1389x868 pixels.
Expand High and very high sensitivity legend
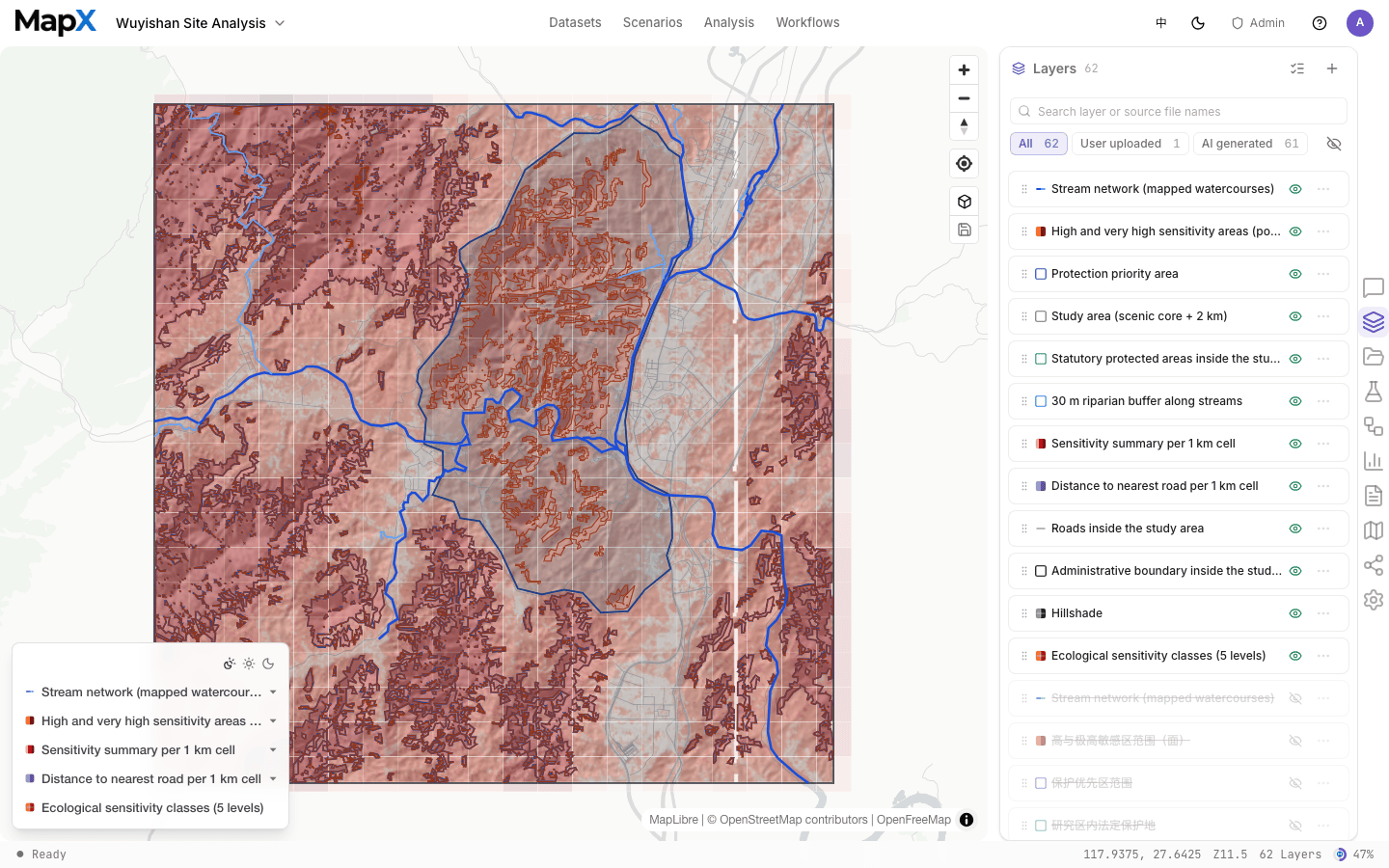[x=273, y=721]
